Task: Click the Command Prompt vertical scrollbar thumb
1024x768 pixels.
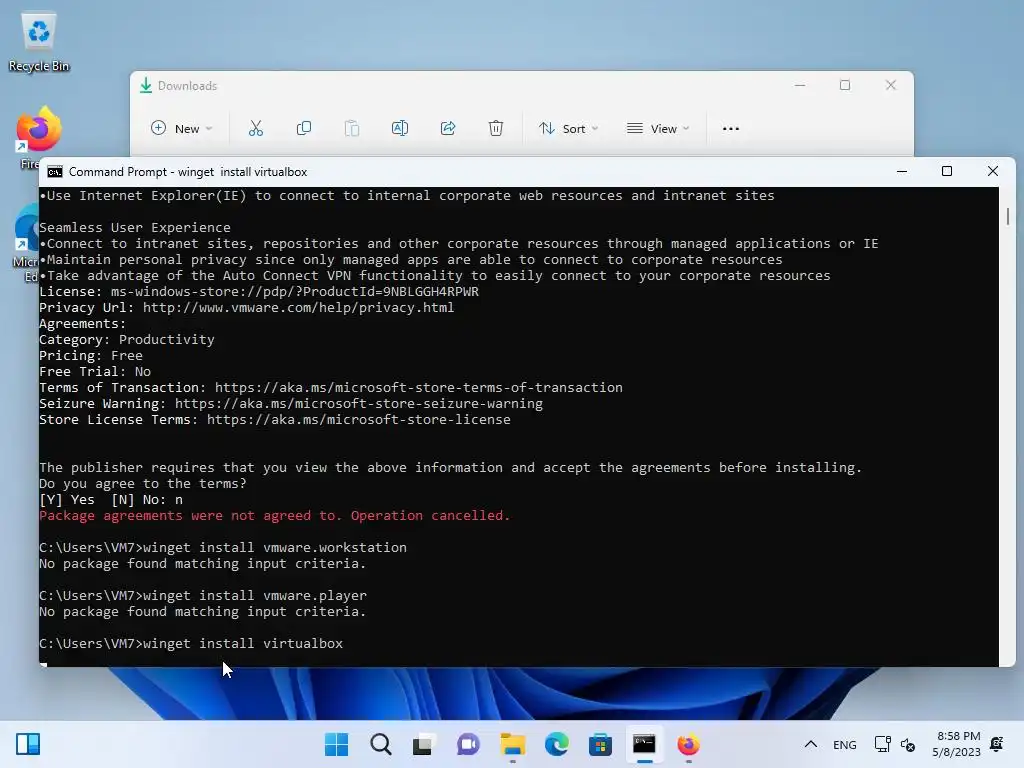Action: (x=1008, y=216)
